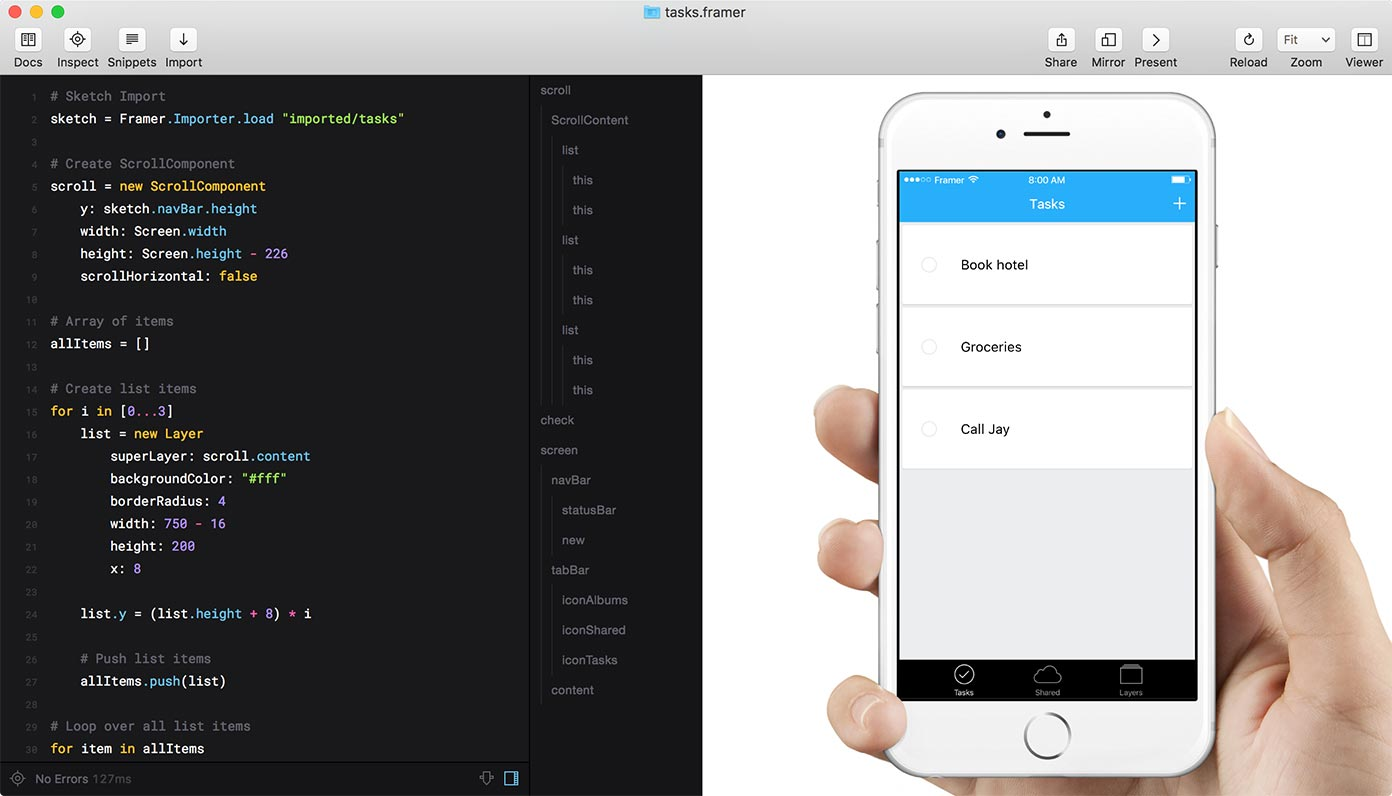The width and height of the screenshot is (1392, 796).
Task: Switch to the Shared tab in the preview
Action: (1047, 679)
